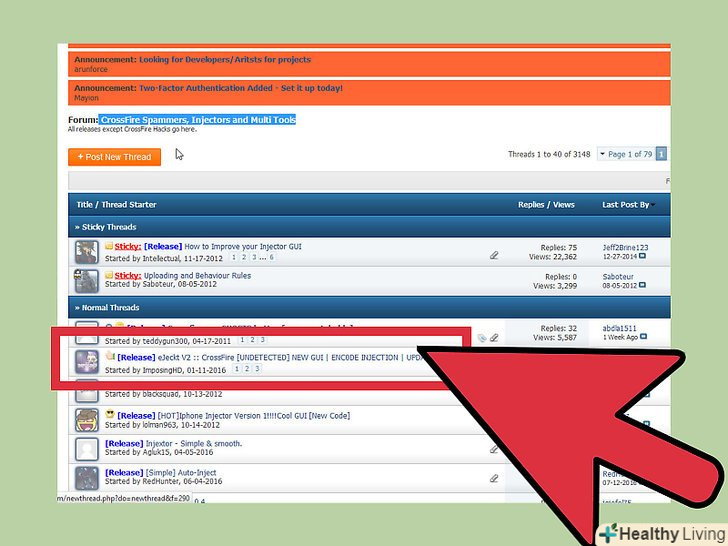728x546 pixels.
Task: Open CrossFire Spammers, Injectors and Multi Tools forum
Action: point(198,120)
